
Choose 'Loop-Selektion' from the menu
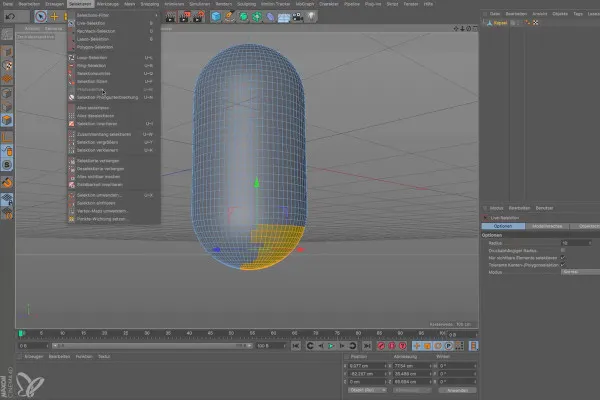(x=93, y=58)
